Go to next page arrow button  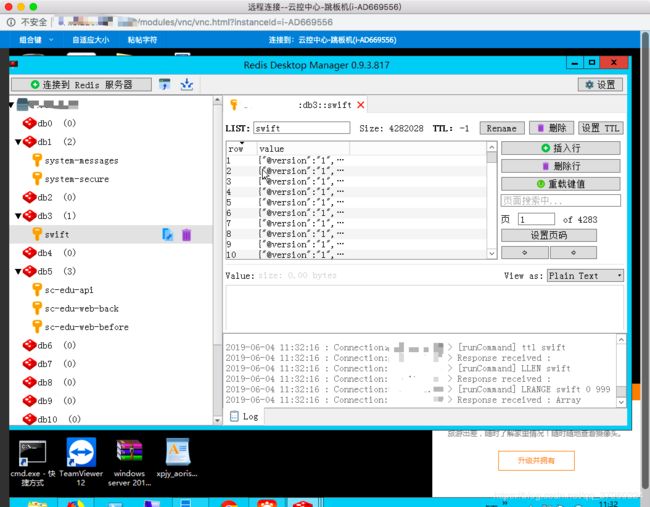pos(573,252)
